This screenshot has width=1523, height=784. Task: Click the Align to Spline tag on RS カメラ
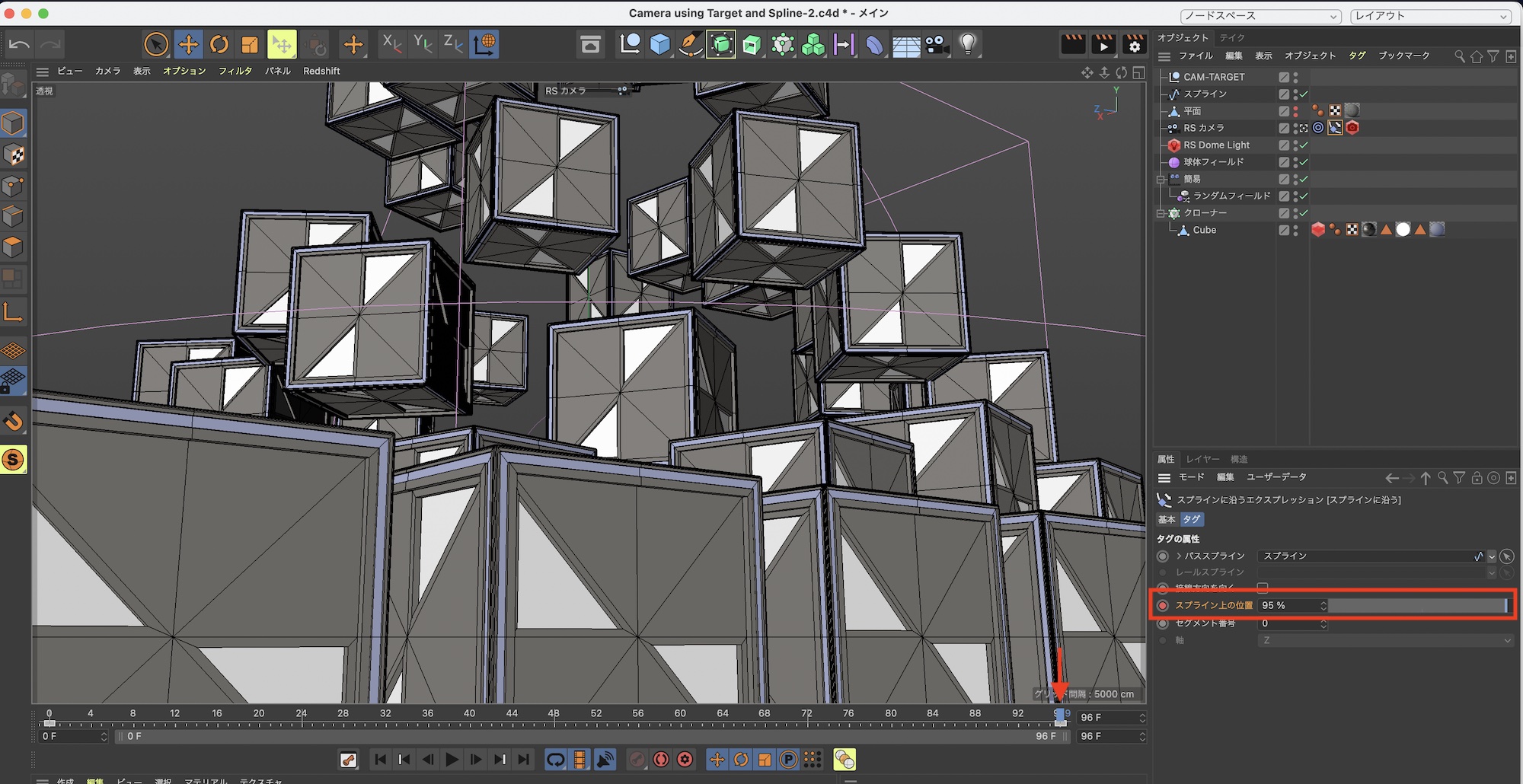tap(1335, 128)
